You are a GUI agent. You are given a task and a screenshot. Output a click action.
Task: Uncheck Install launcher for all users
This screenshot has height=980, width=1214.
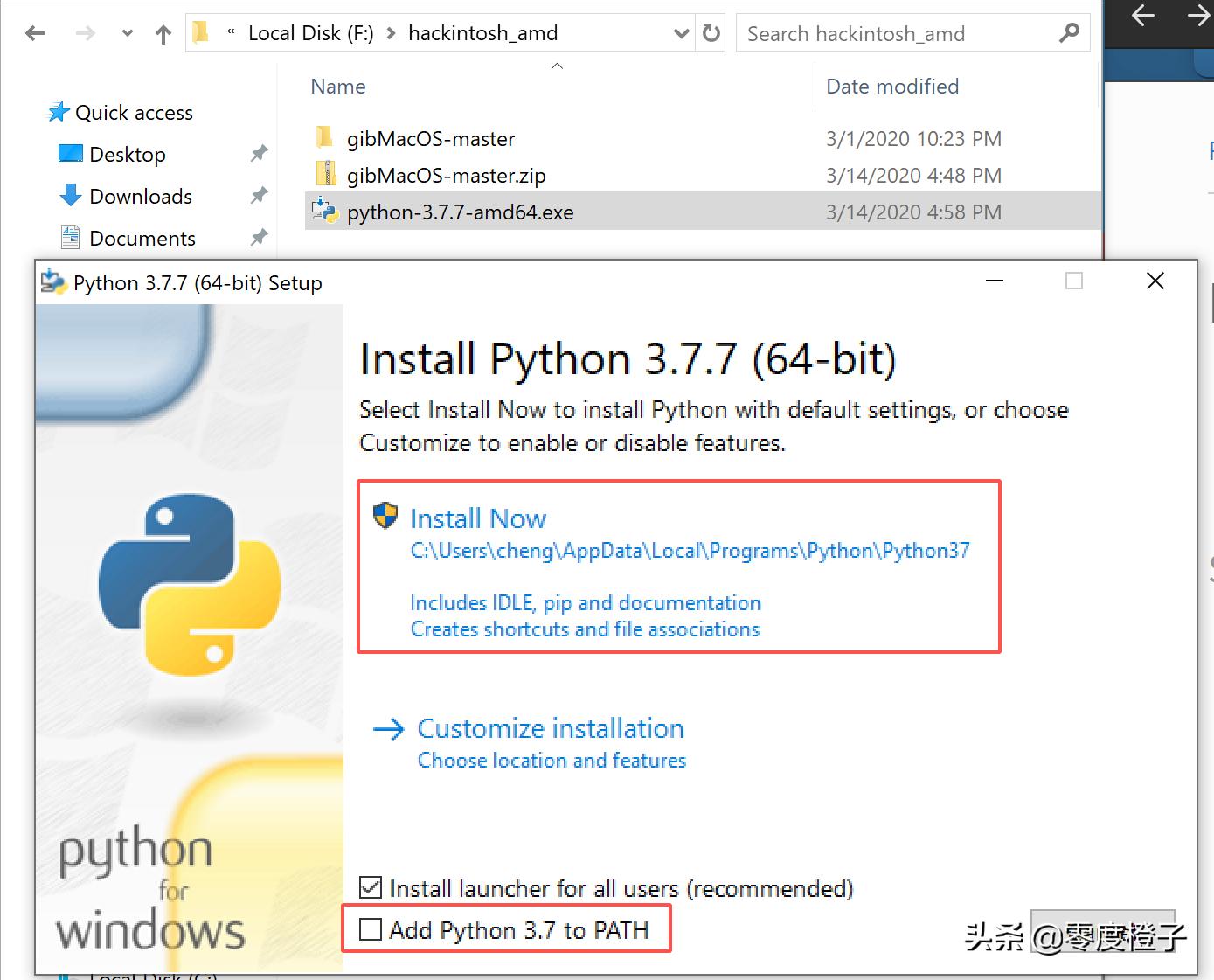371,888
